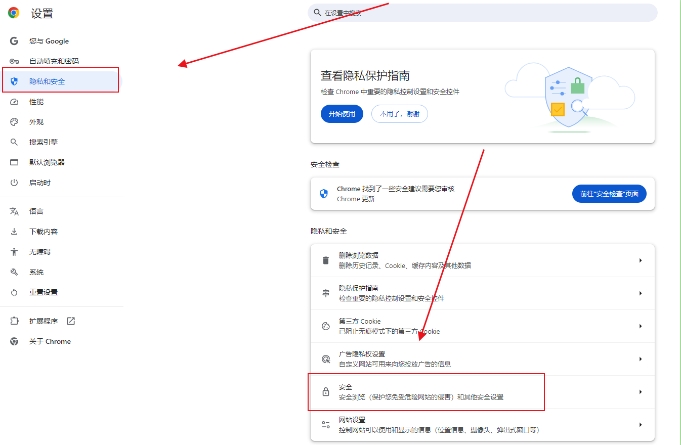Click the 广告隐私权设置 row icon

326,359
